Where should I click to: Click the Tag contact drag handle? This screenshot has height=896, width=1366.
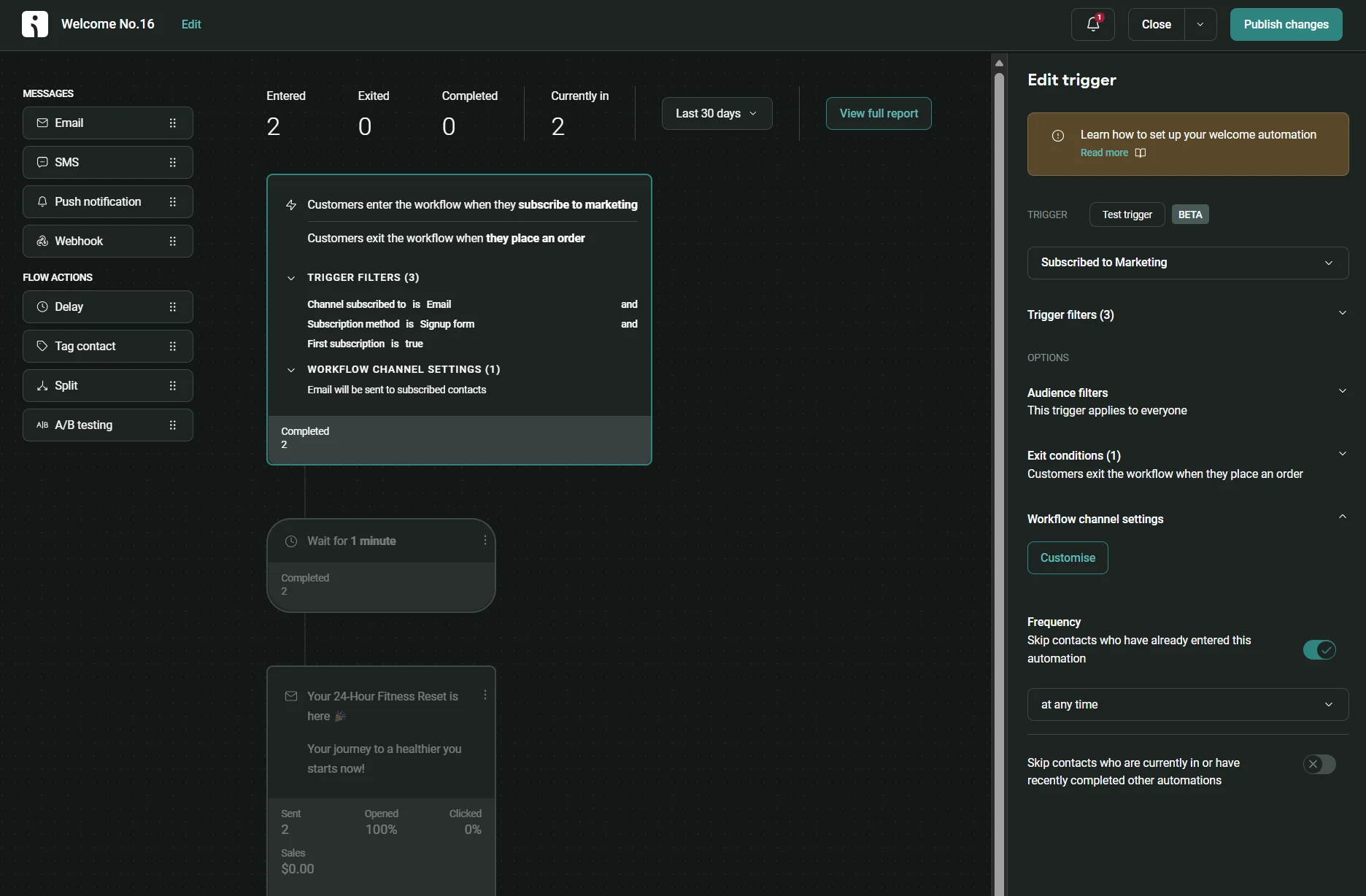[173, 347]
